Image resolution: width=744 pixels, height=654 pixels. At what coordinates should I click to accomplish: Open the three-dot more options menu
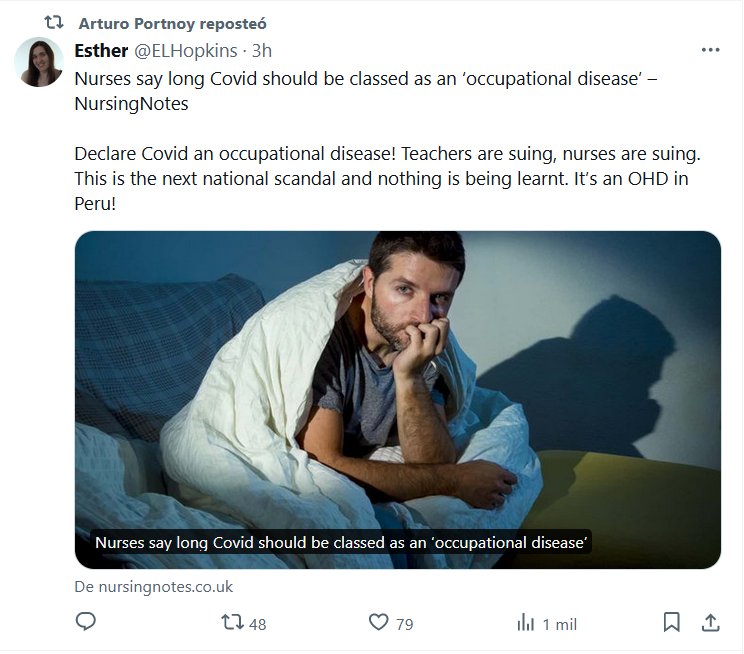coord(710,50)
